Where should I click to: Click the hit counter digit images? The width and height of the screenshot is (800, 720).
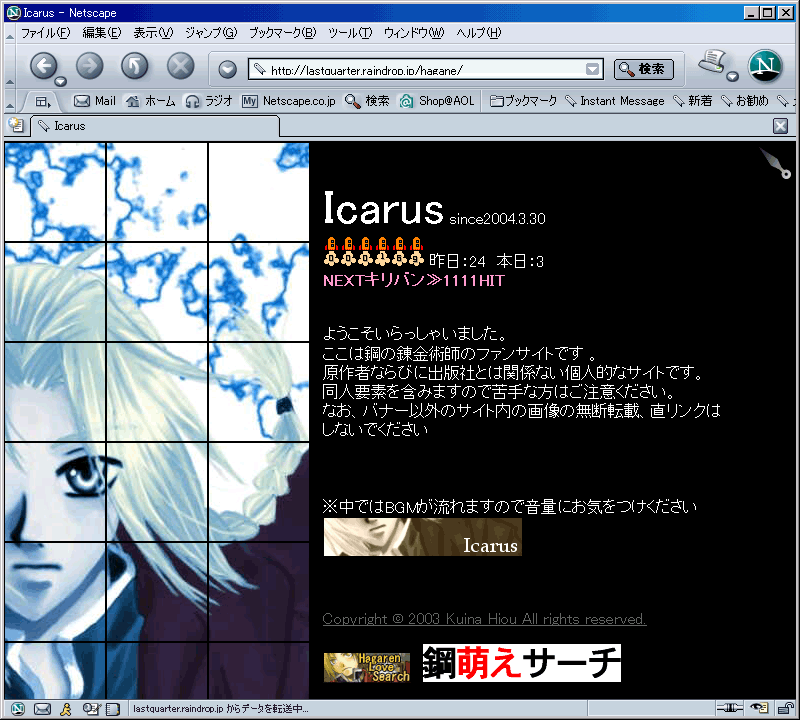pos(374,252)
